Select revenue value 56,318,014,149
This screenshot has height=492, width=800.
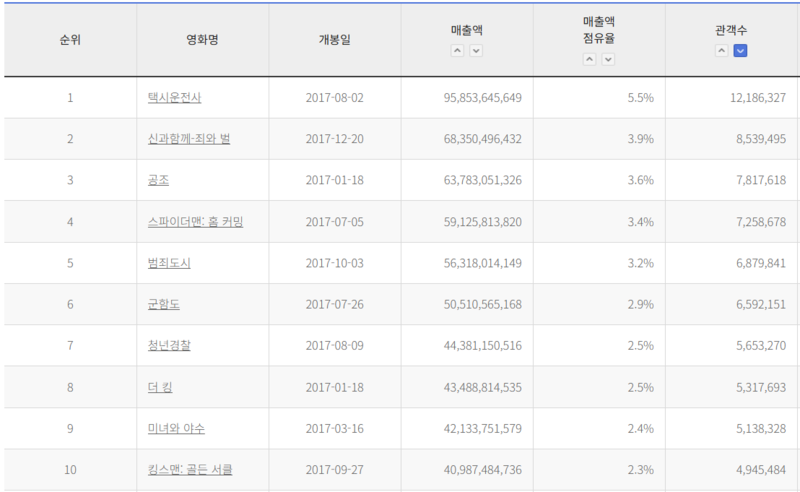click(483, 263)
